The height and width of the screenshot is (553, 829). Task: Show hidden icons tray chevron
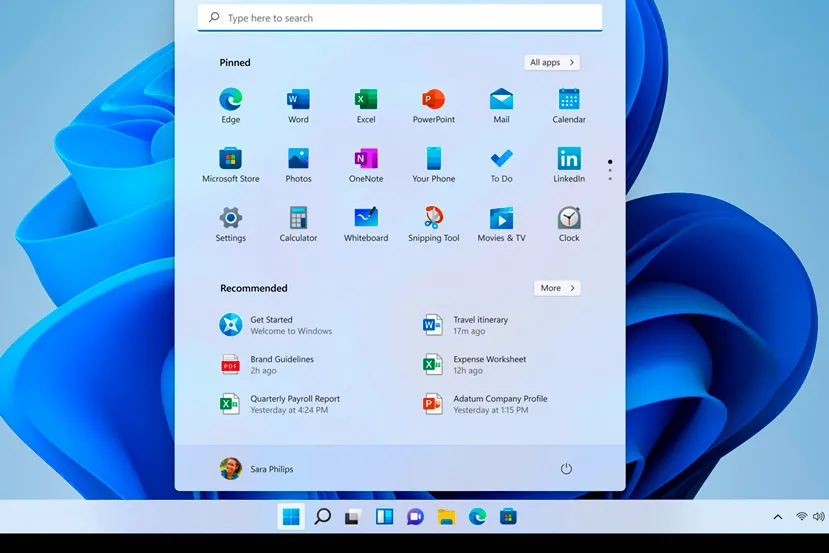click(x=778, y=517)
